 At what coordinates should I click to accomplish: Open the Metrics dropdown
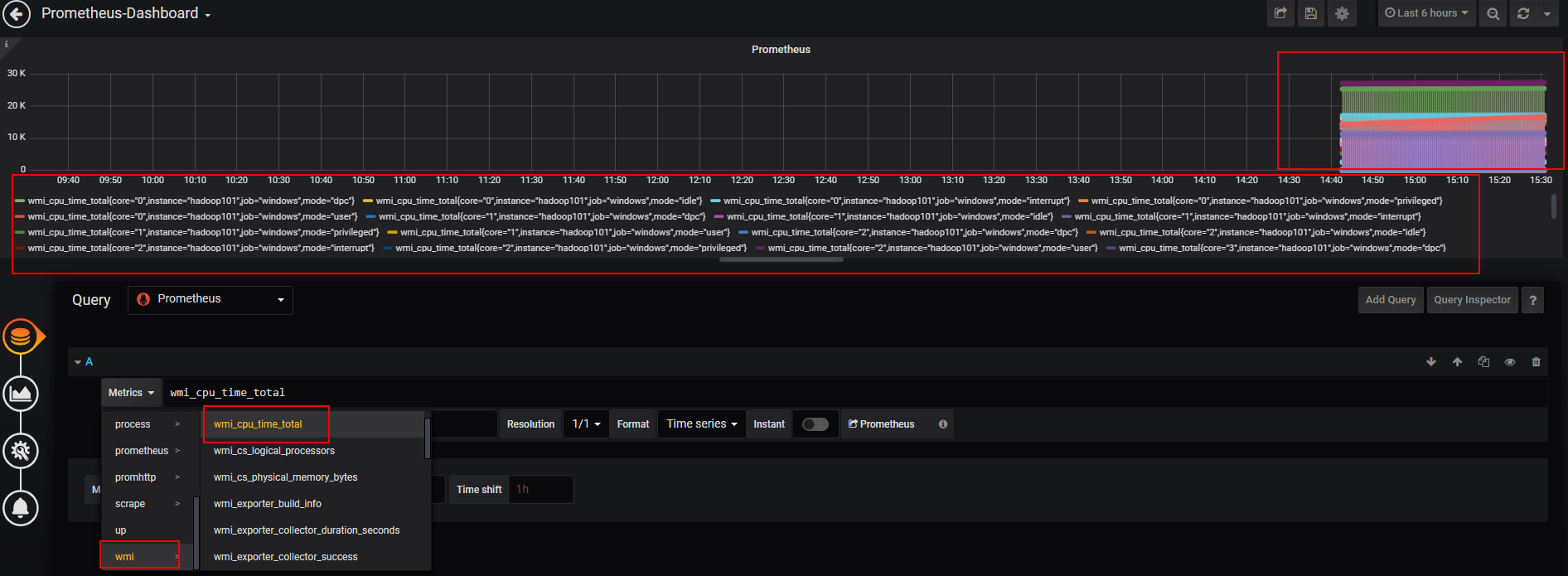131,393
